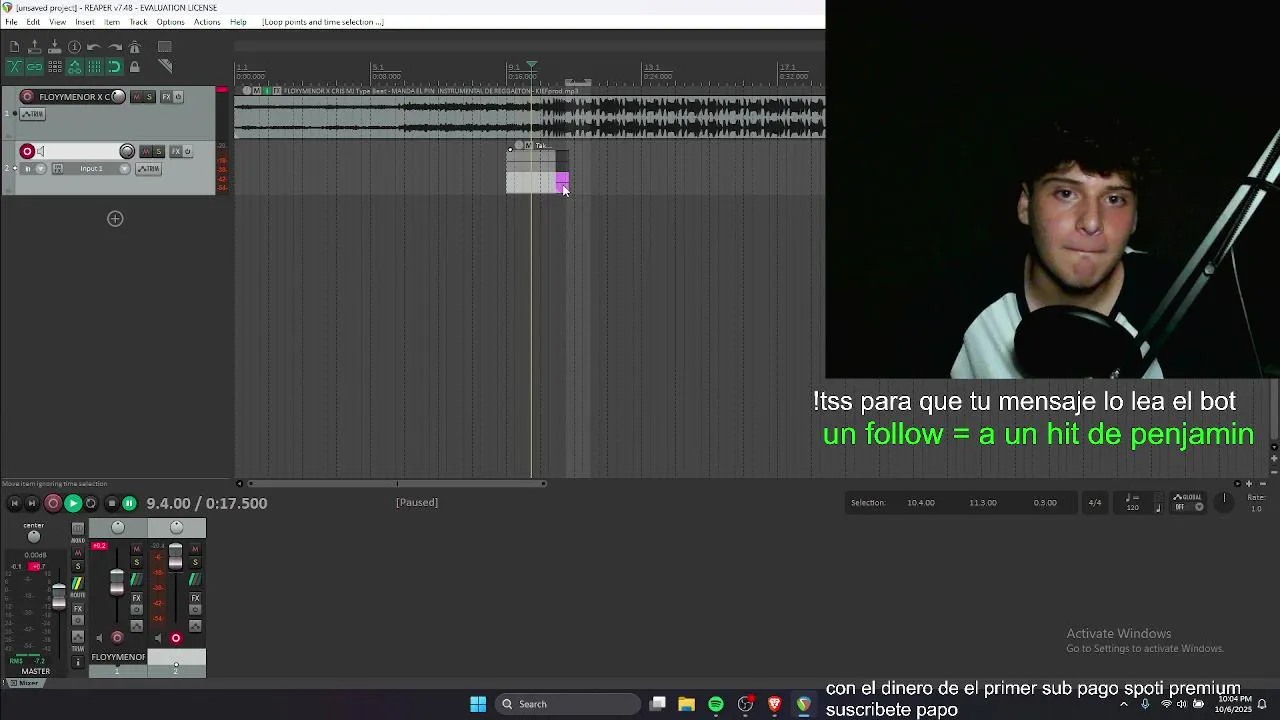The image size is (1280, 720).
Task: Open the Track menu
Action: (138, 22)
